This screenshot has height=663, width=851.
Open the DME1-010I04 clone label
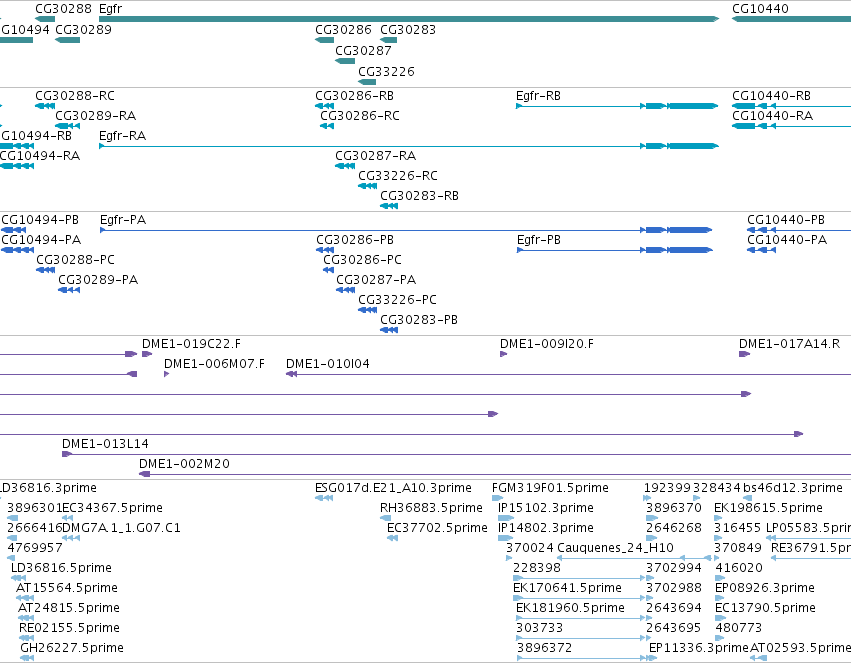point(328,365)
